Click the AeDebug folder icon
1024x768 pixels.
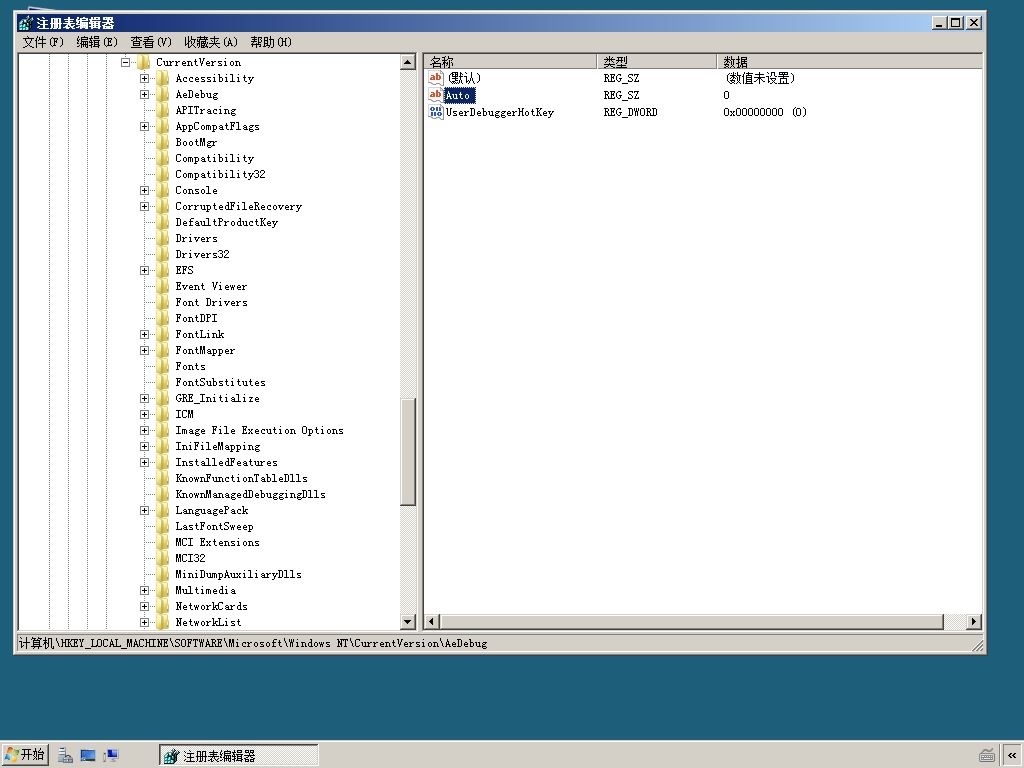coord(163,95)
